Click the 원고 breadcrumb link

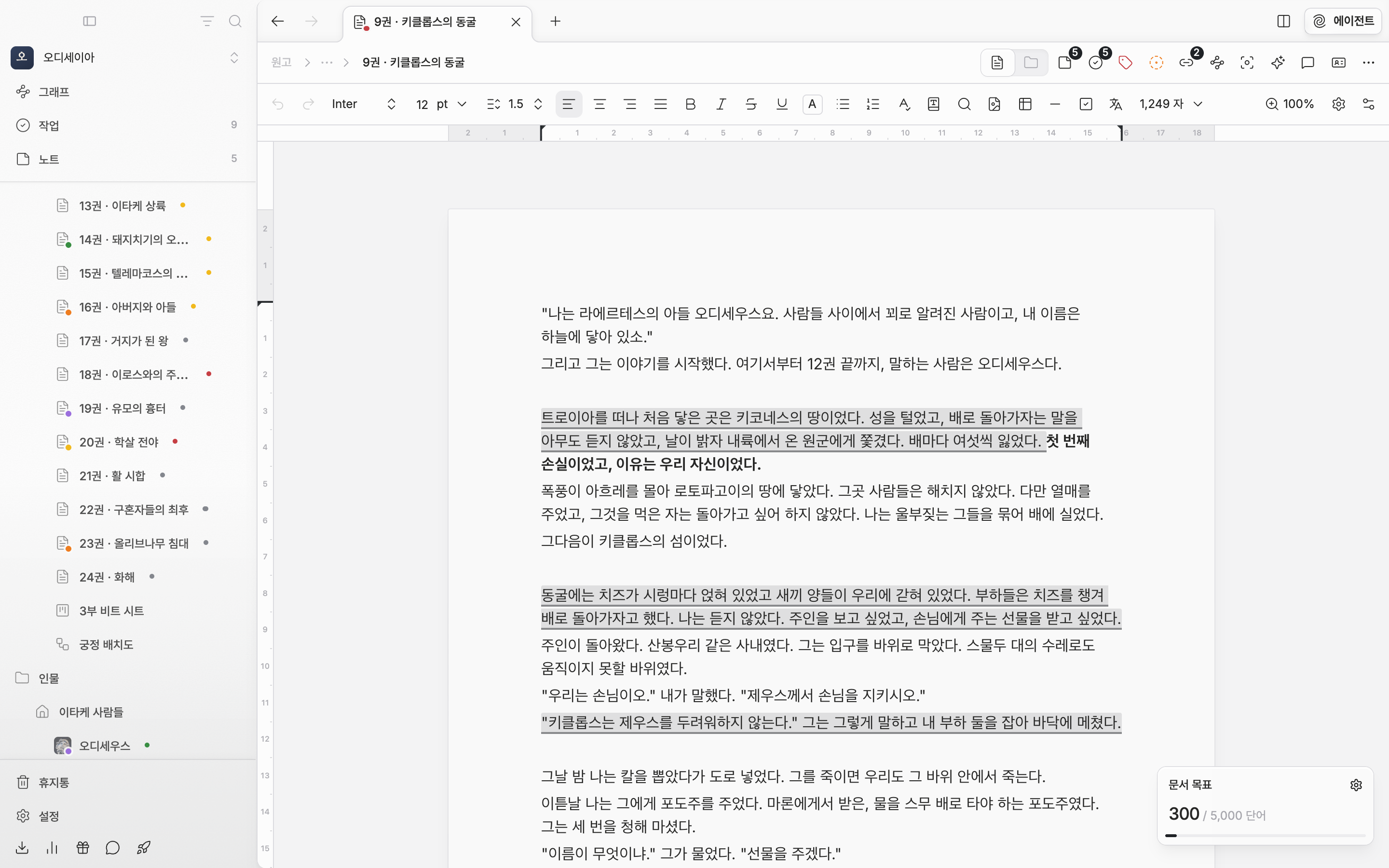[x=281, y=63]
